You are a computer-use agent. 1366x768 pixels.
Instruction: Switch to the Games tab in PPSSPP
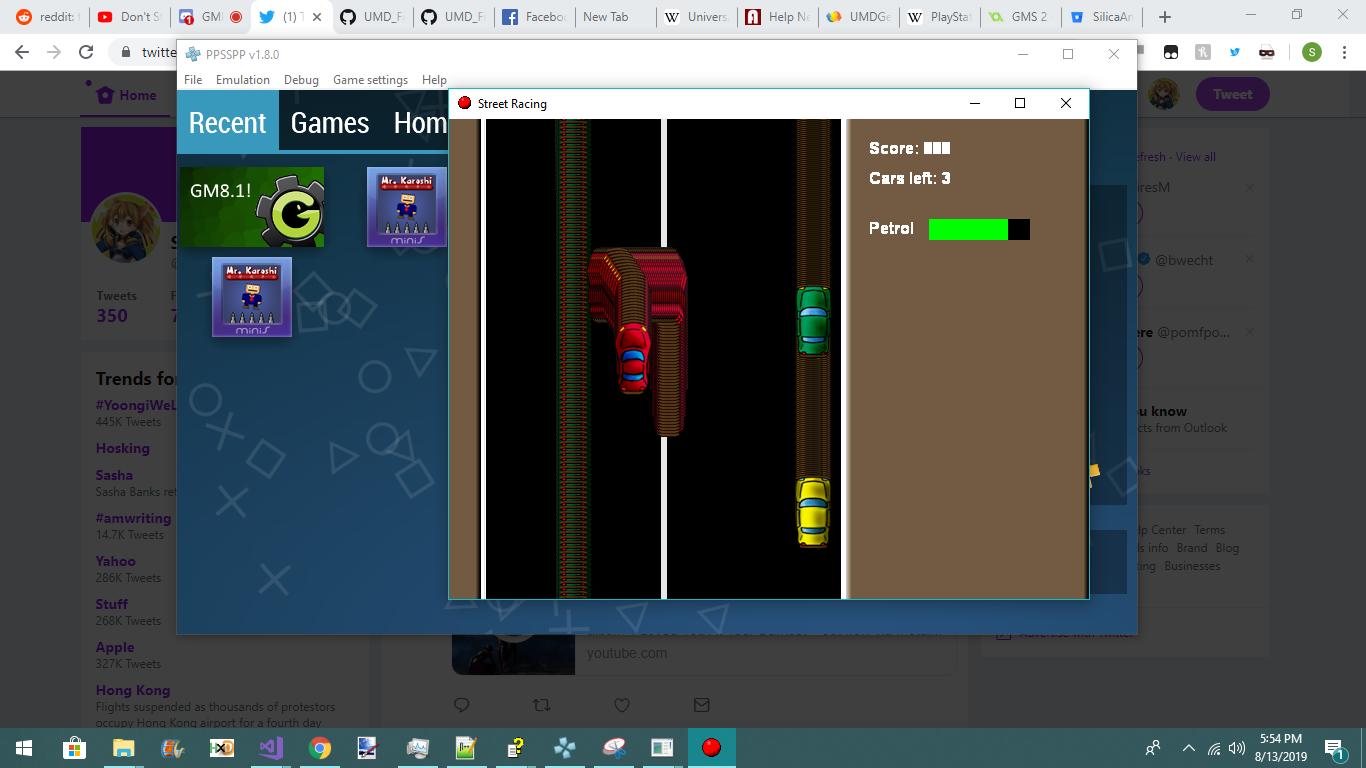330,122
